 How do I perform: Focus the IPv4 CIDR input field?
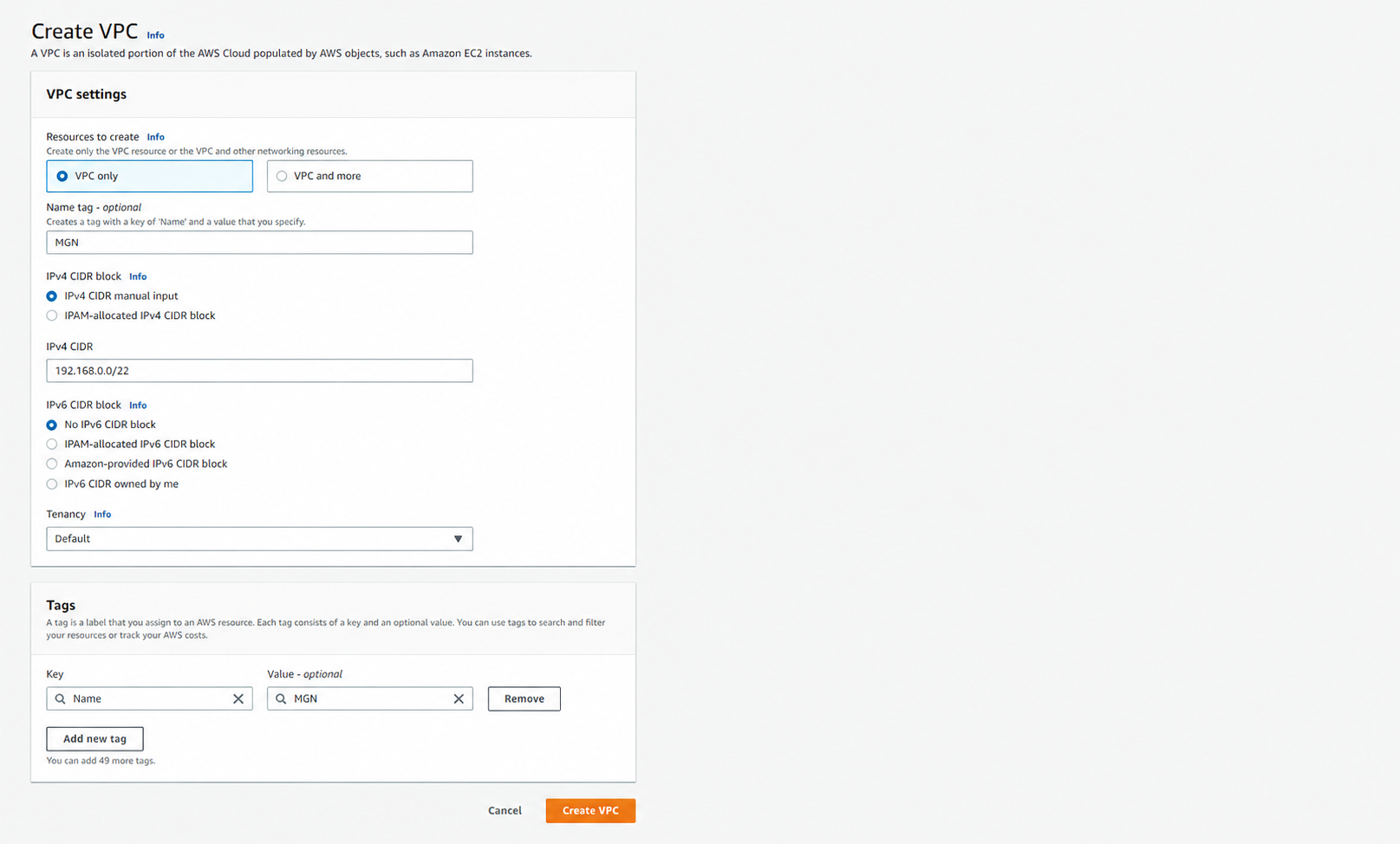click(259, 371)
